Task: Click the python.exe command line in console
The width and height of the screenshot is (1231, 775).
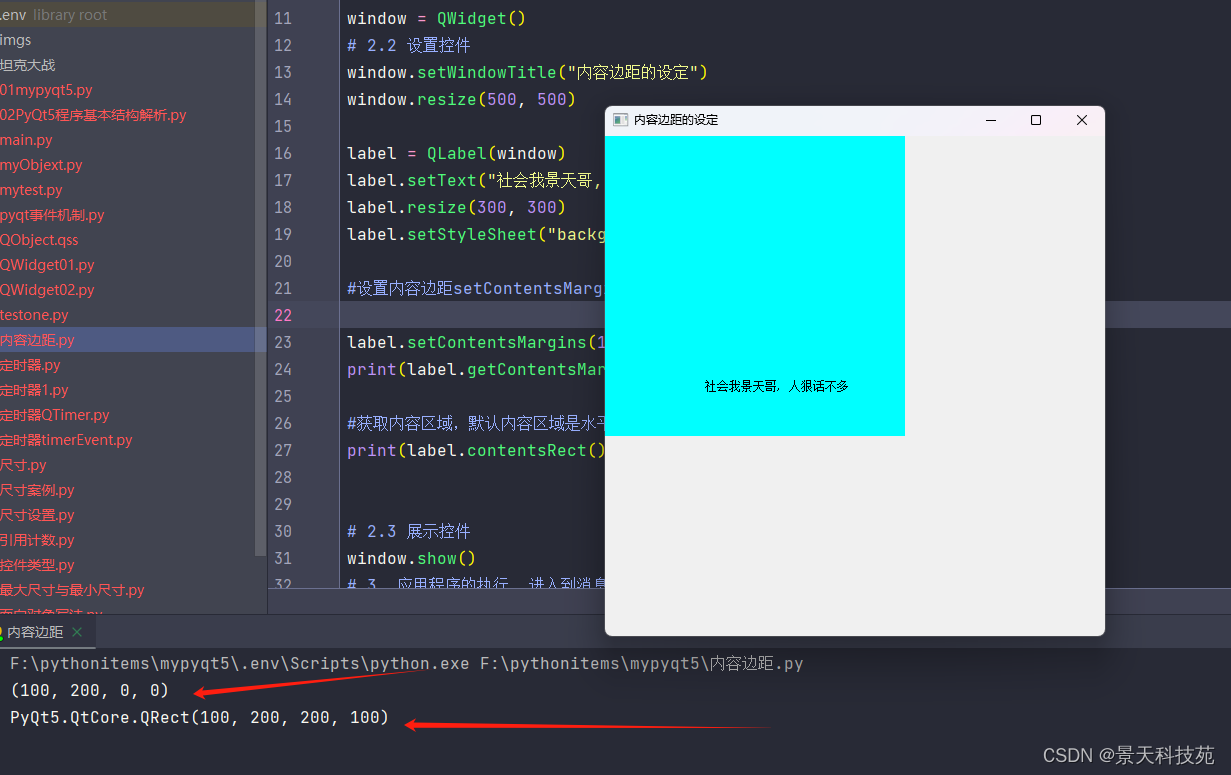Action: click(x=407, y=664)
